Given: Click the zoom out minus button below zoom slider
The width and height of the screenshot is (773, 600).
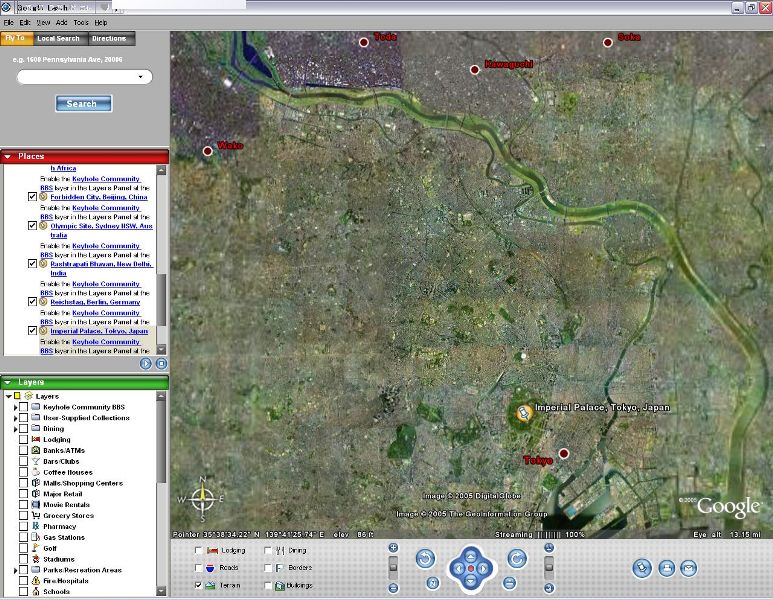Looking at the screenshot, I should 393,588.
